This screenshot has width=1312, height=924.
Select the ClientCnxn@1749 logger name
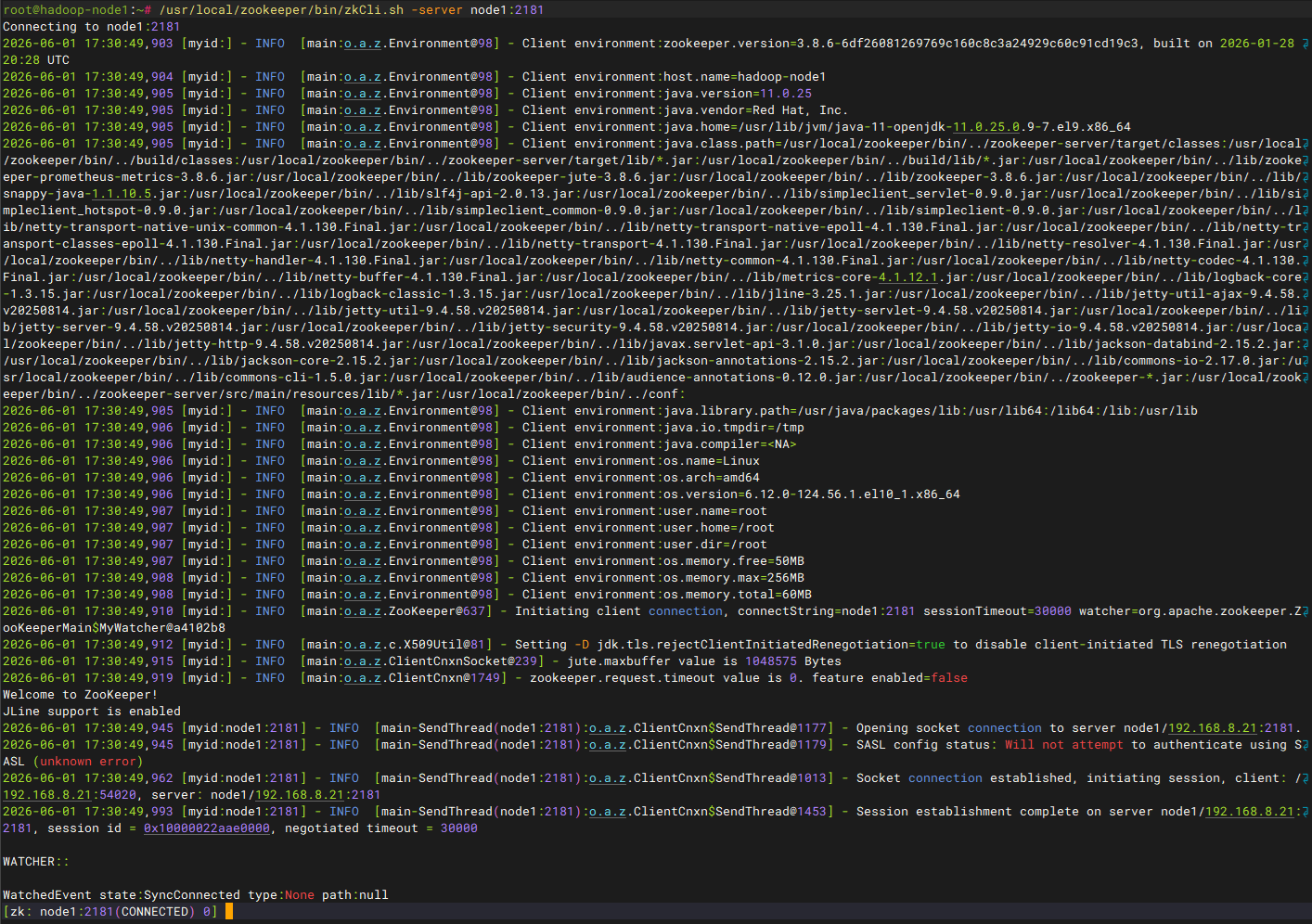coord(444,678)
